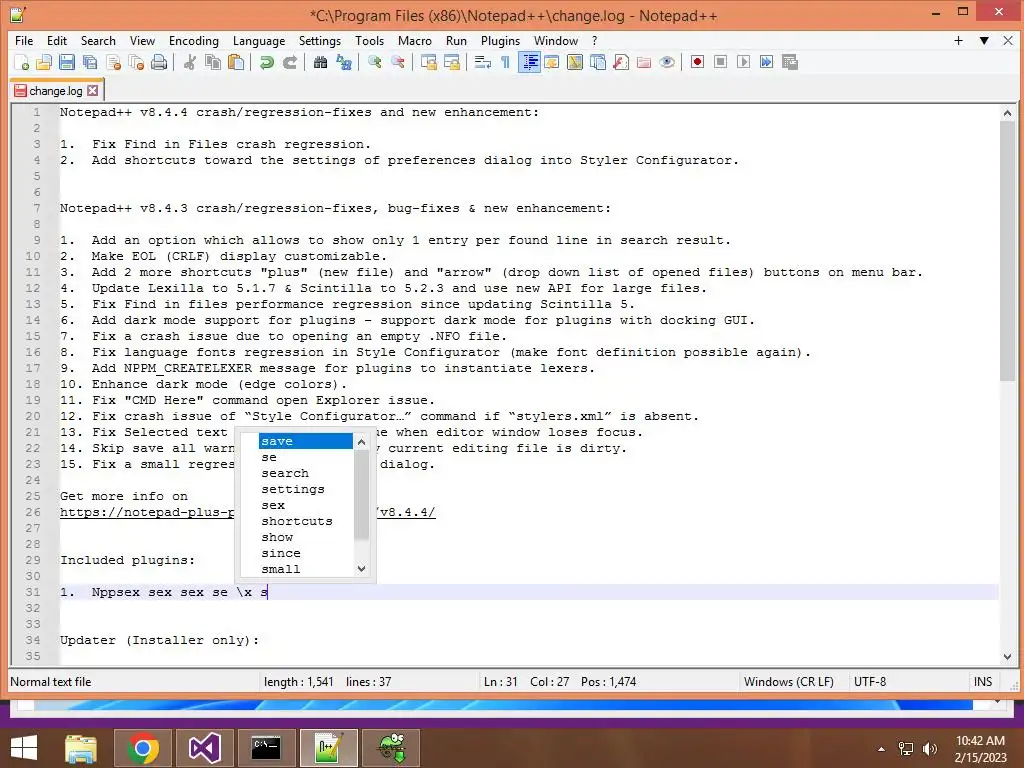Screen dimensions: 1024x768
Task: Open the Search menu
Action: click(x=98, y=40)
